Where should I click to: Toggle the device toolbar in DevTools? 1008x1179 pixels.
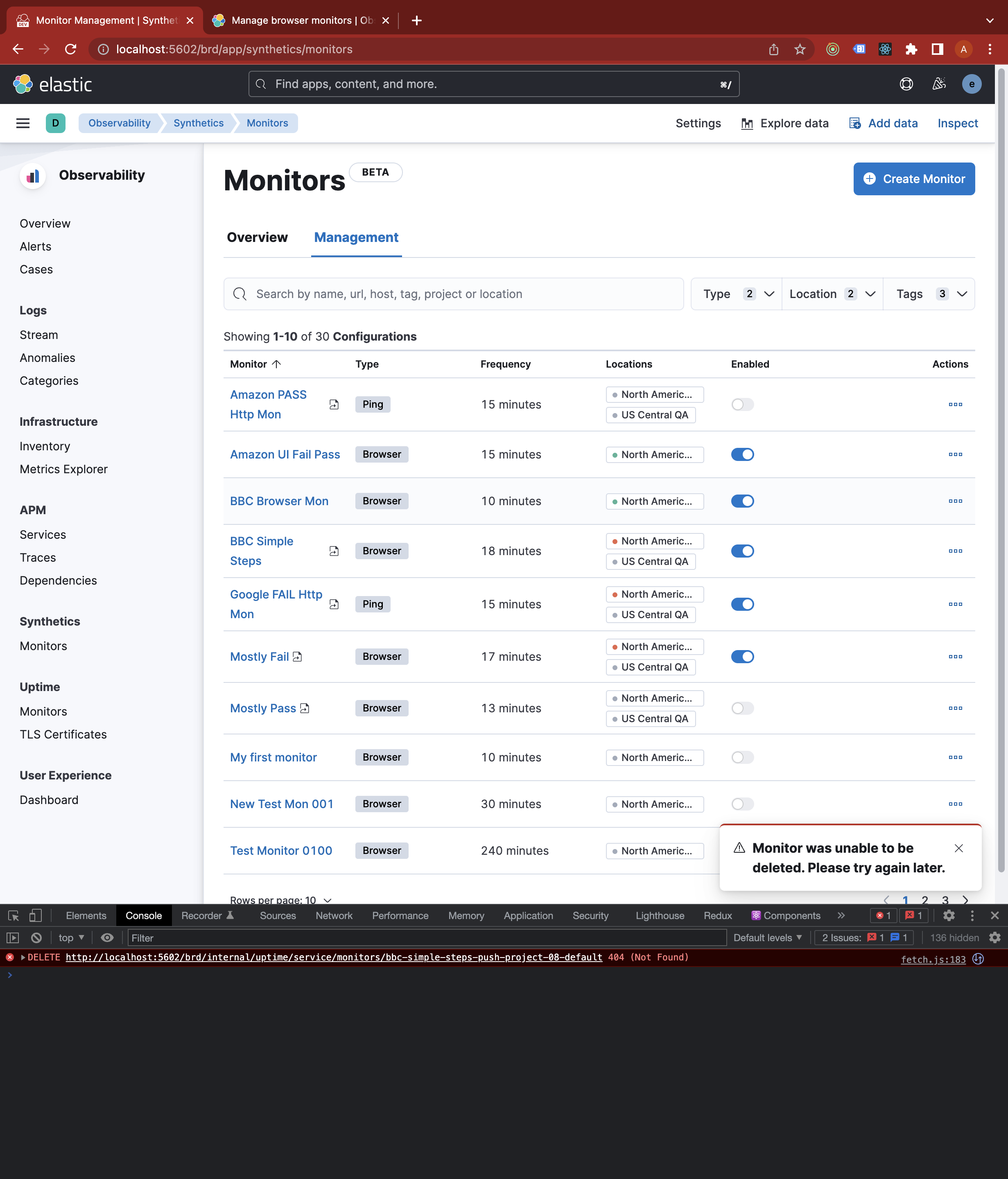[35, 915]
